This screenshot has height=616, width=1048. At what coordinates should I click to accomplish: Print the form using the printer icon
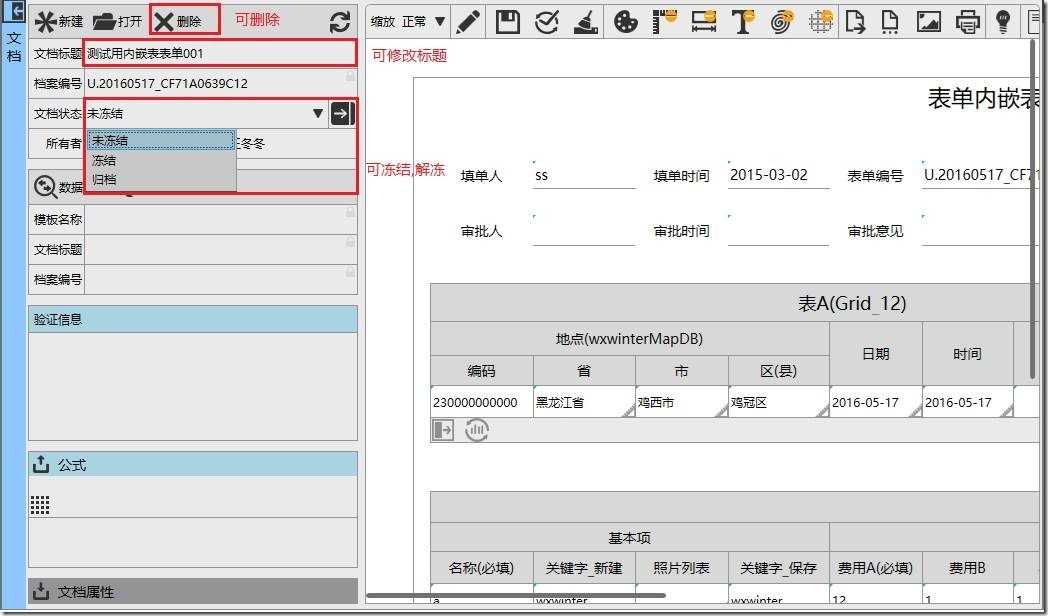(968, 22)
